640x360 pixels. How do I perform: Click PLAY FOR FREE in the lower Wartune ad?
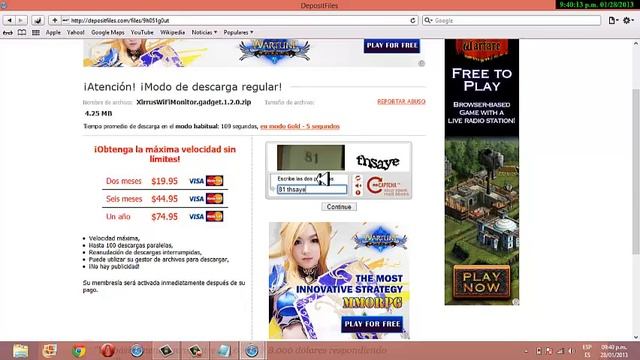372,324
